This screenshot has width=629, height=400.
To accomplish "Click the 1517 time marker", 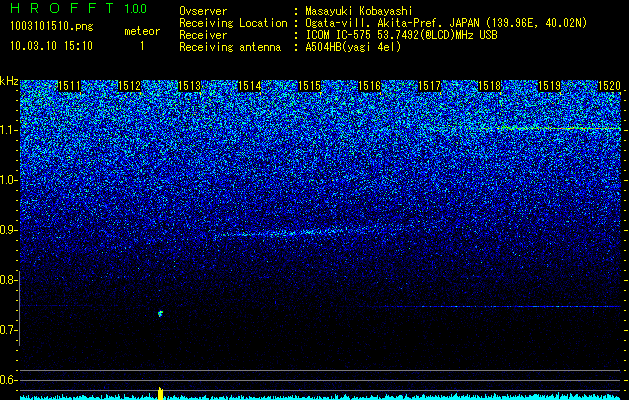I will pyautogui.click(x=430, y=86).
